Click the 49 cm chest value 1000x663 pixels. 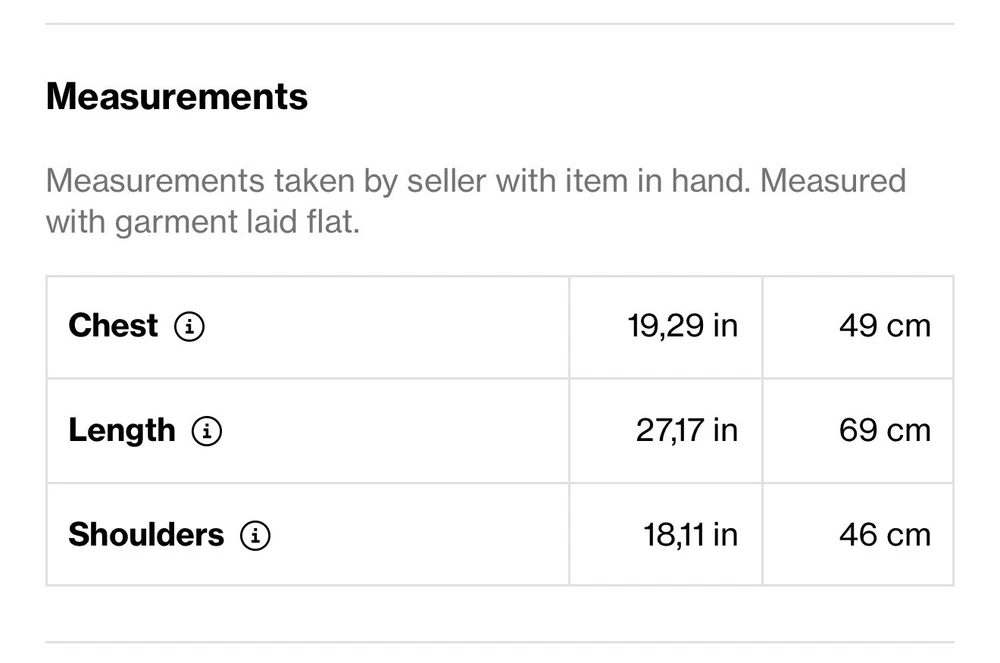(884, 326)
